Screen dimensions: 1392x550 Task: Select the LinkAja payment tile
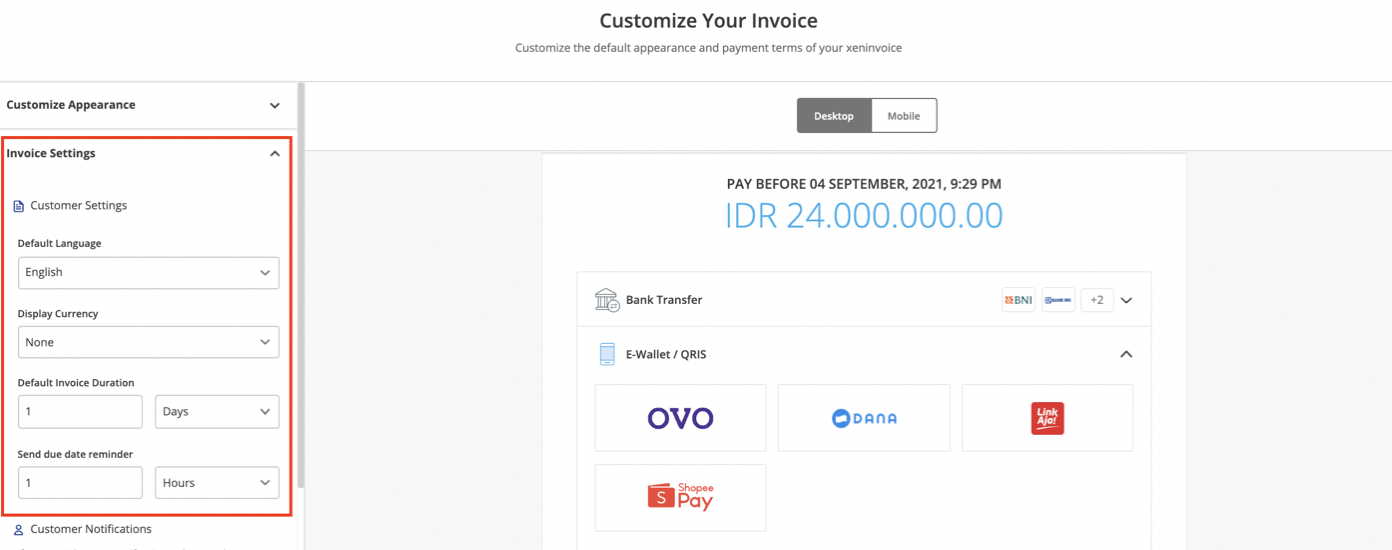(x=1047, y=418)
